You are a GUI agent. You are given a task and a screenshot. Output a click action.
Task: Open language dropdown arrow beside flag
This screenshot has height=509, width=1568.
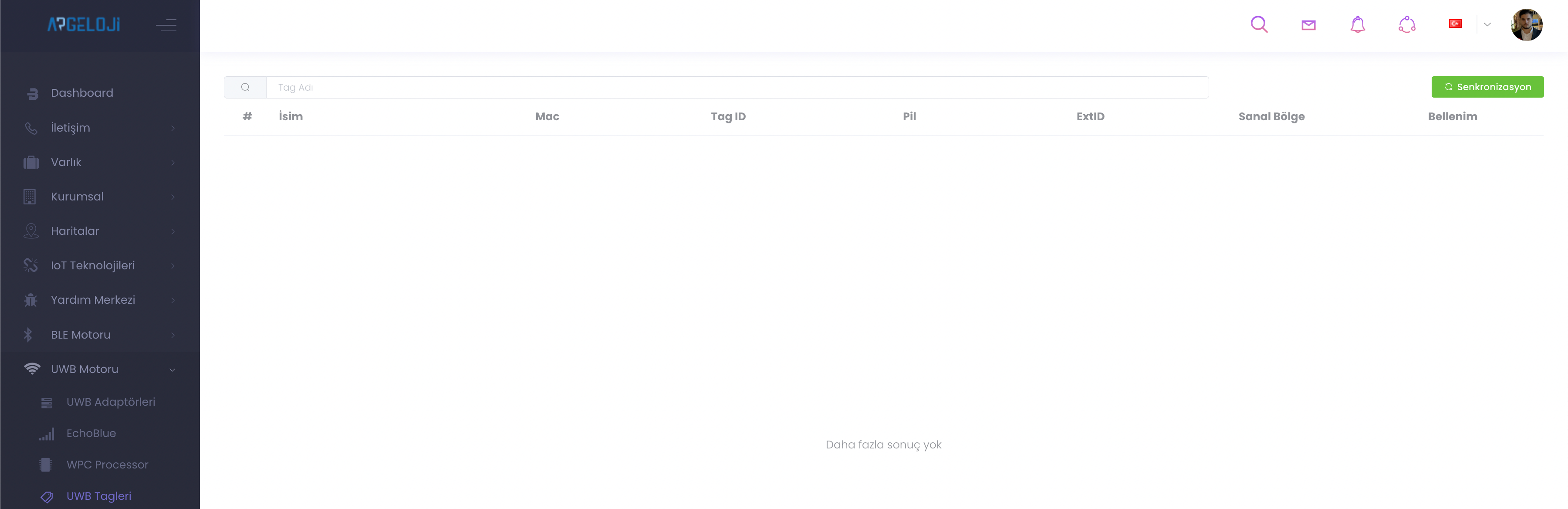click(x=1487, y=25)
